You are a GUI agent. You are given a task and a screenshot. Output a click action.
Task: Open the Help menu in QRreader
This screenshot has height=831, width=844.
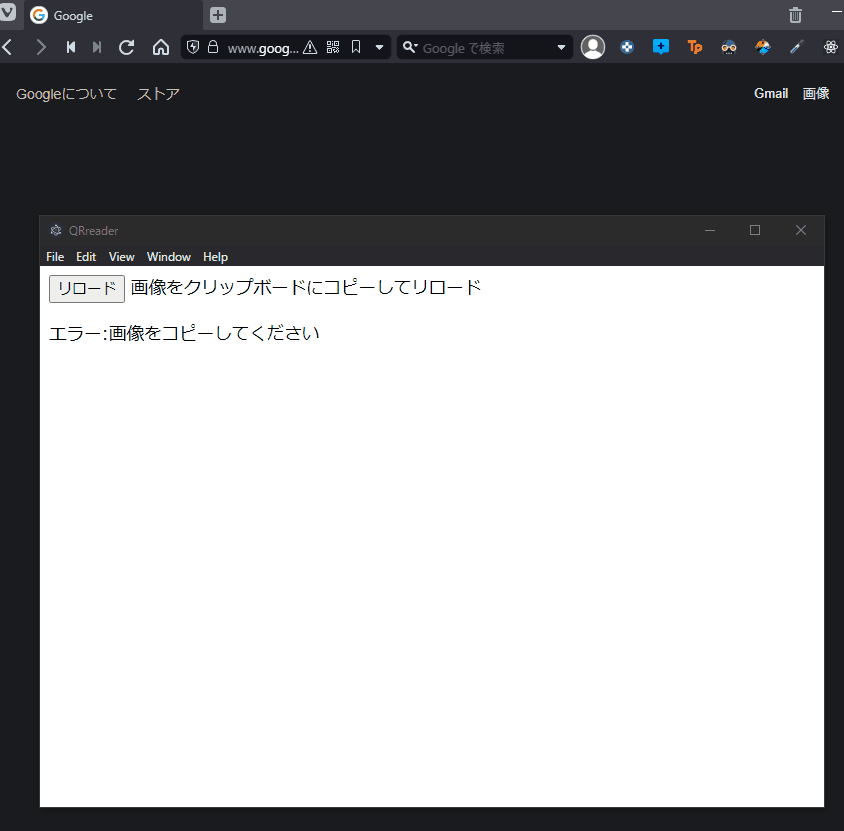tap(215, 257)
